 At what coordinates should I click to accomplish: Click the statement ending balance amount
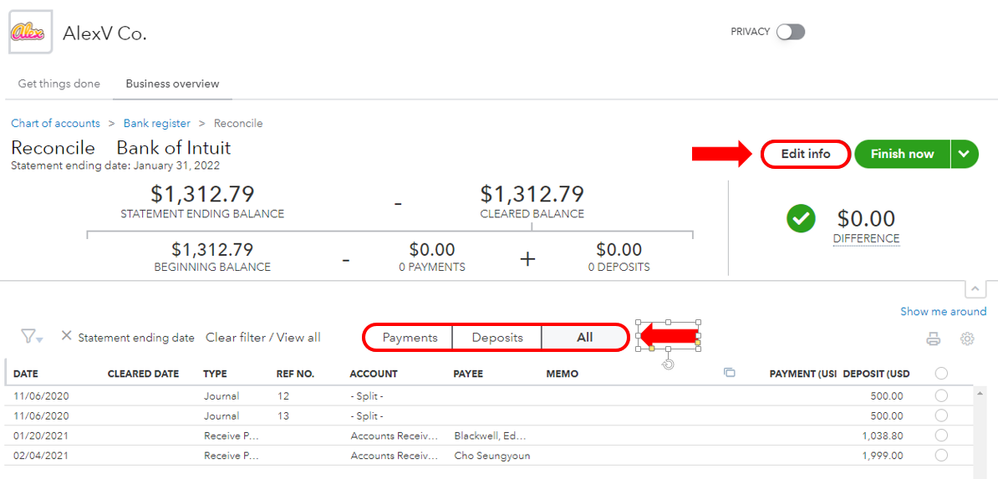[202, 194]
